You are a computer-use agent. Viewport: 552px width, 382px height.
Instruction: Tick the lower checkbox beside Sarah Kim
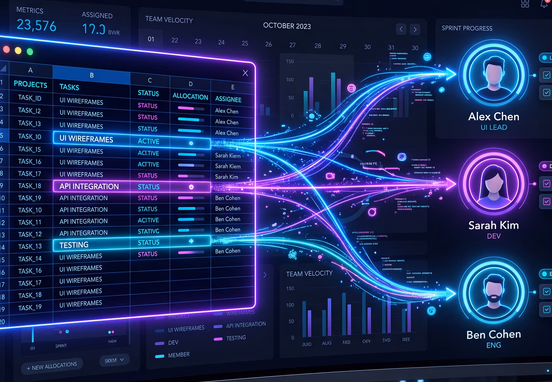point(546,201)
